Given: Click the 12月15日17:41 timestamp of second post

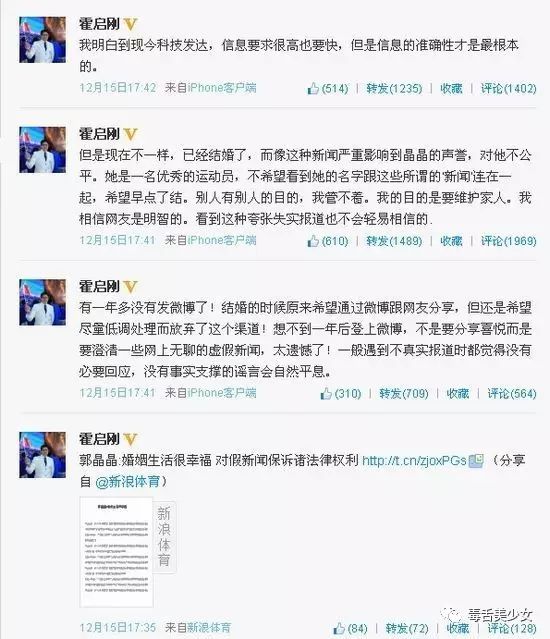Looking at the screenshot, I should pyautogui.click(x=117, y=240).
